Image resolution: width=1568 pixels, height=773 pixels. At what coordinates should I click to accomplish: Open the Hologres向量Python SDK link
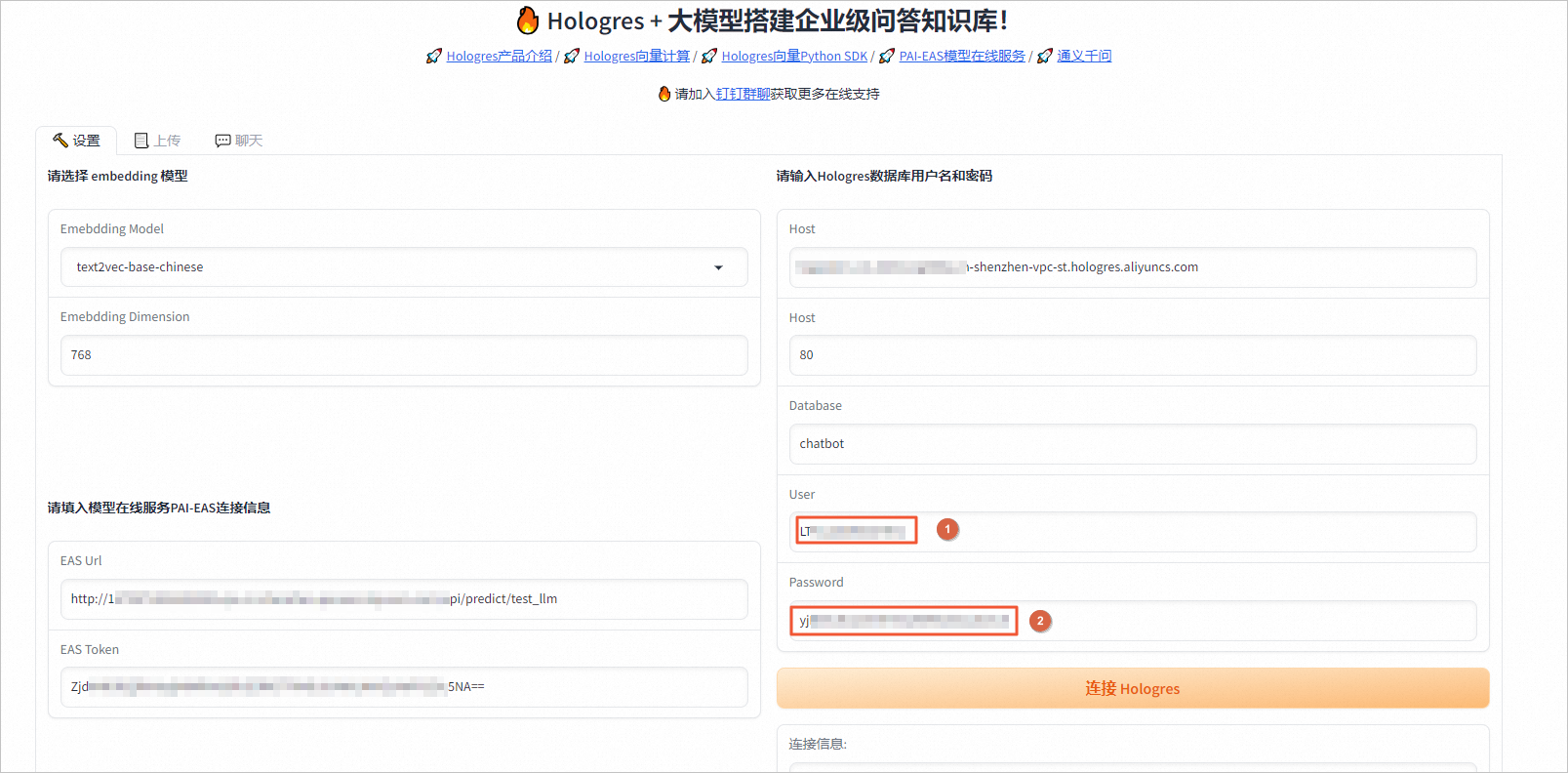click(794, 57)
